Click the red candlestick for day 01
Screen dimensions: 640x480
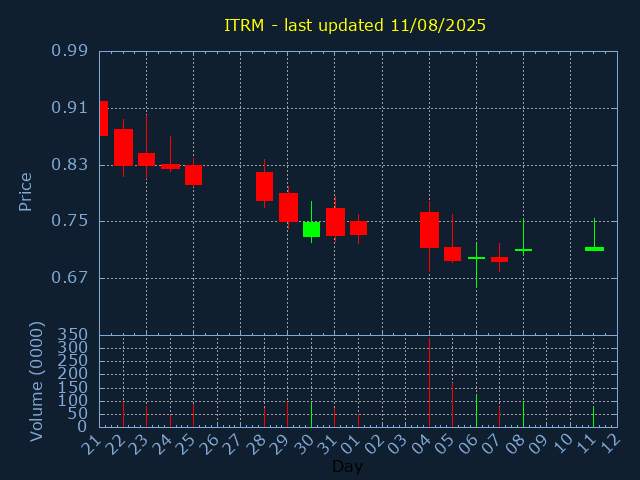[358, 228]
